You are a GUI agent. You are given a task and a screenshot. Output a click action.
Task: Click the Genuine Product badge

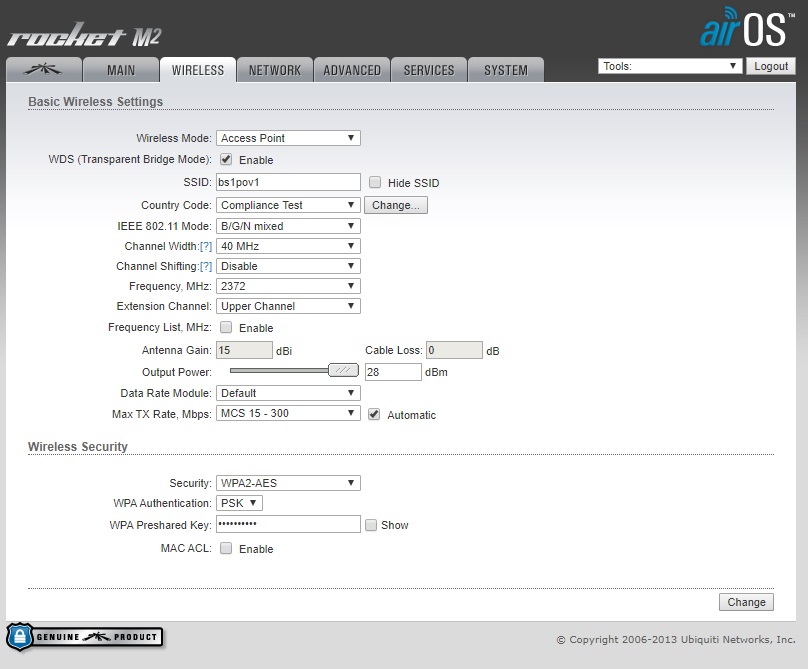(84, 637)
